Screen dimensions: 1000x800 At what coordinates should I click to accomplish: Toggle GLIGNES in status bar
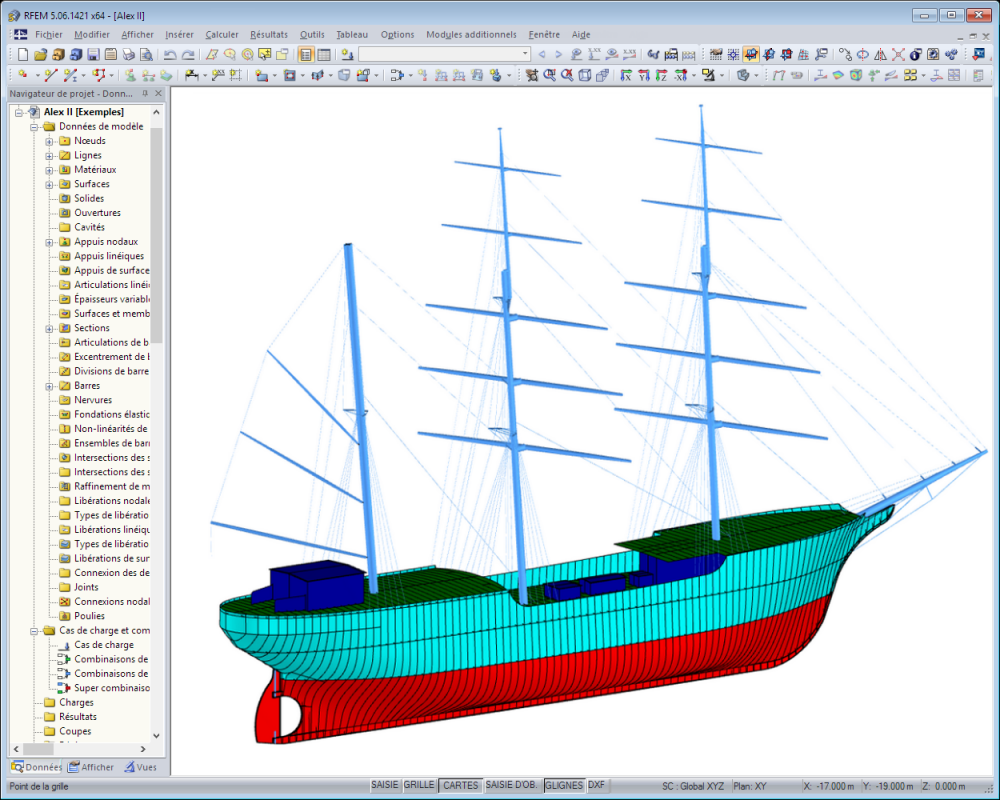tap(564, 785)
